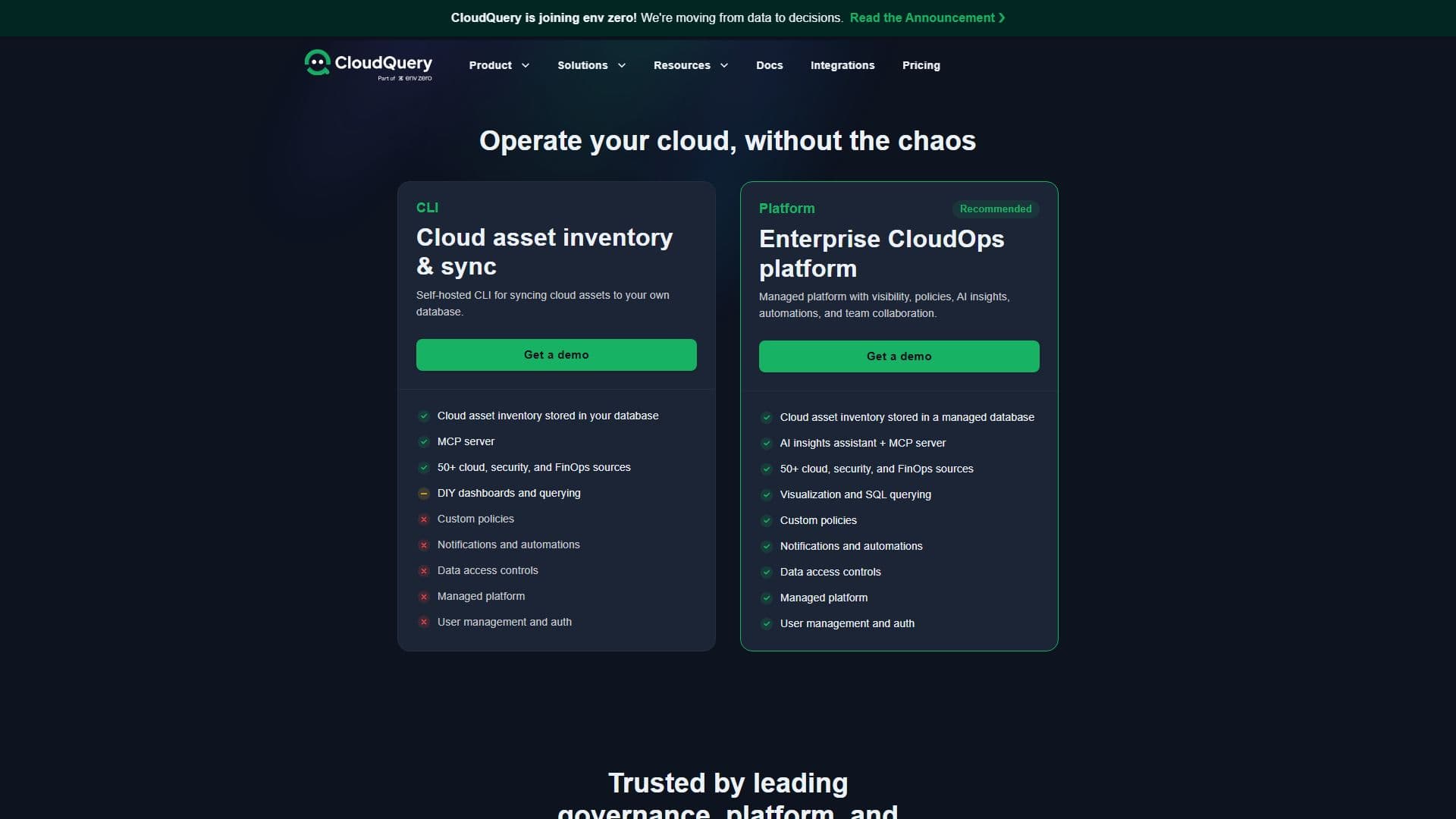Screen dimensions: 1456x819
Task: Open the Pricing page
Action: pos(921,65)
